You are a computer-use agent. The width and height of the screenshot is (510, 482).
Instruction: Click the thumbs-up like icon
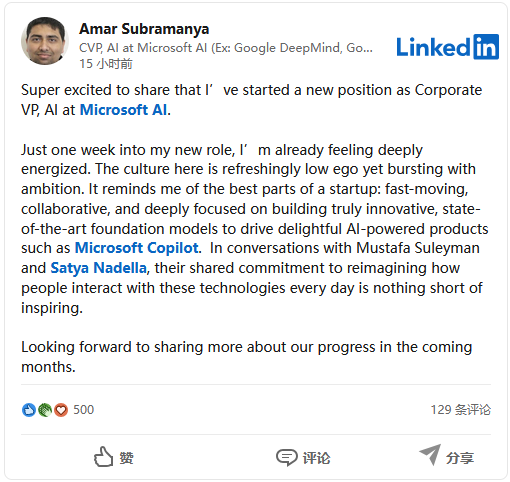103,456
